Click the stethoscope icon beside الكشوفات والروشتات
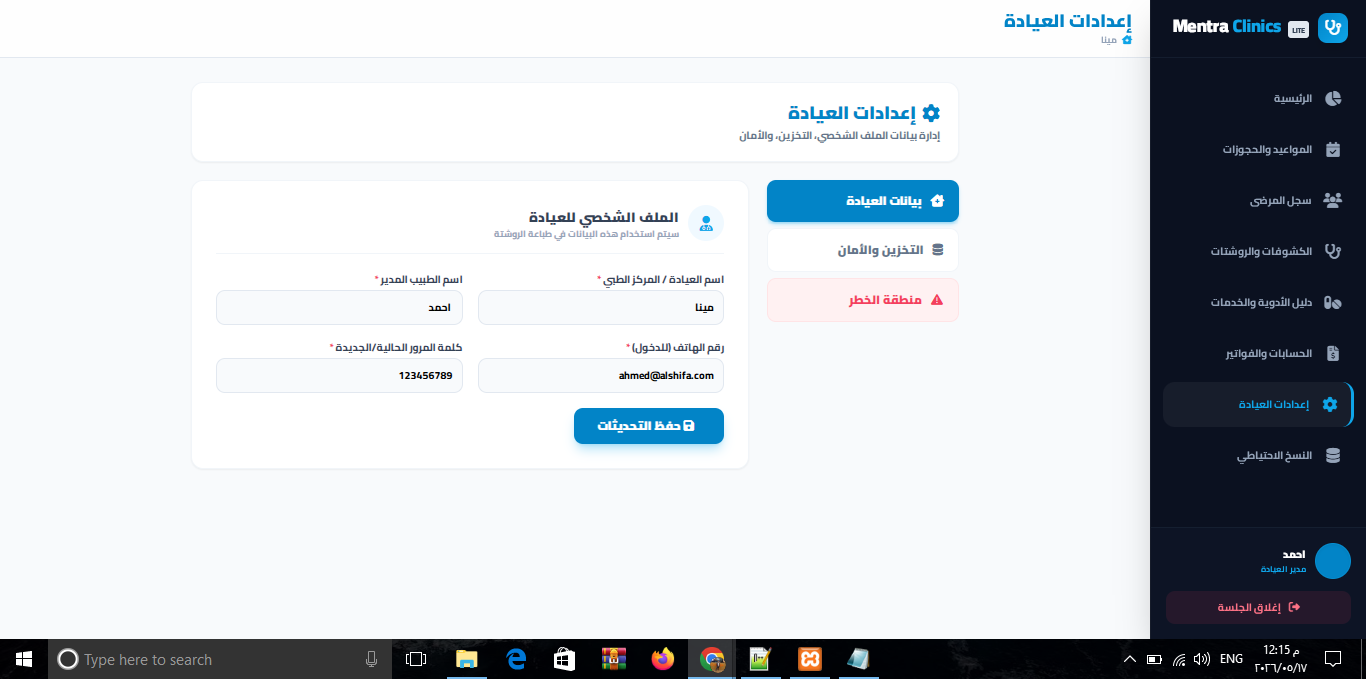Screen dimensions: 1366x679 tap(1332, 251)
